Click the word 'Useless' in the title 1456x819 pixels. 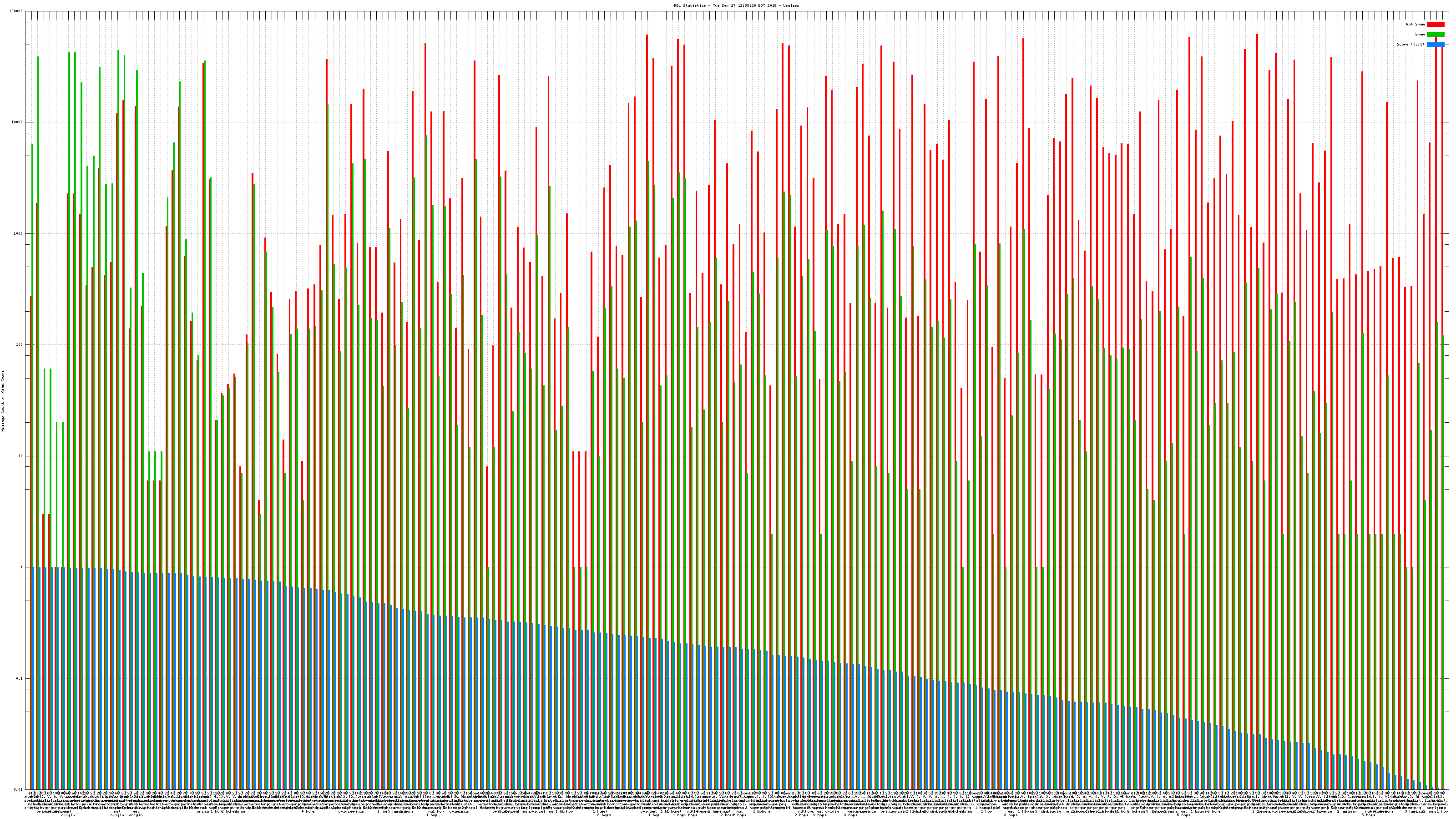(x=791, y=5)
